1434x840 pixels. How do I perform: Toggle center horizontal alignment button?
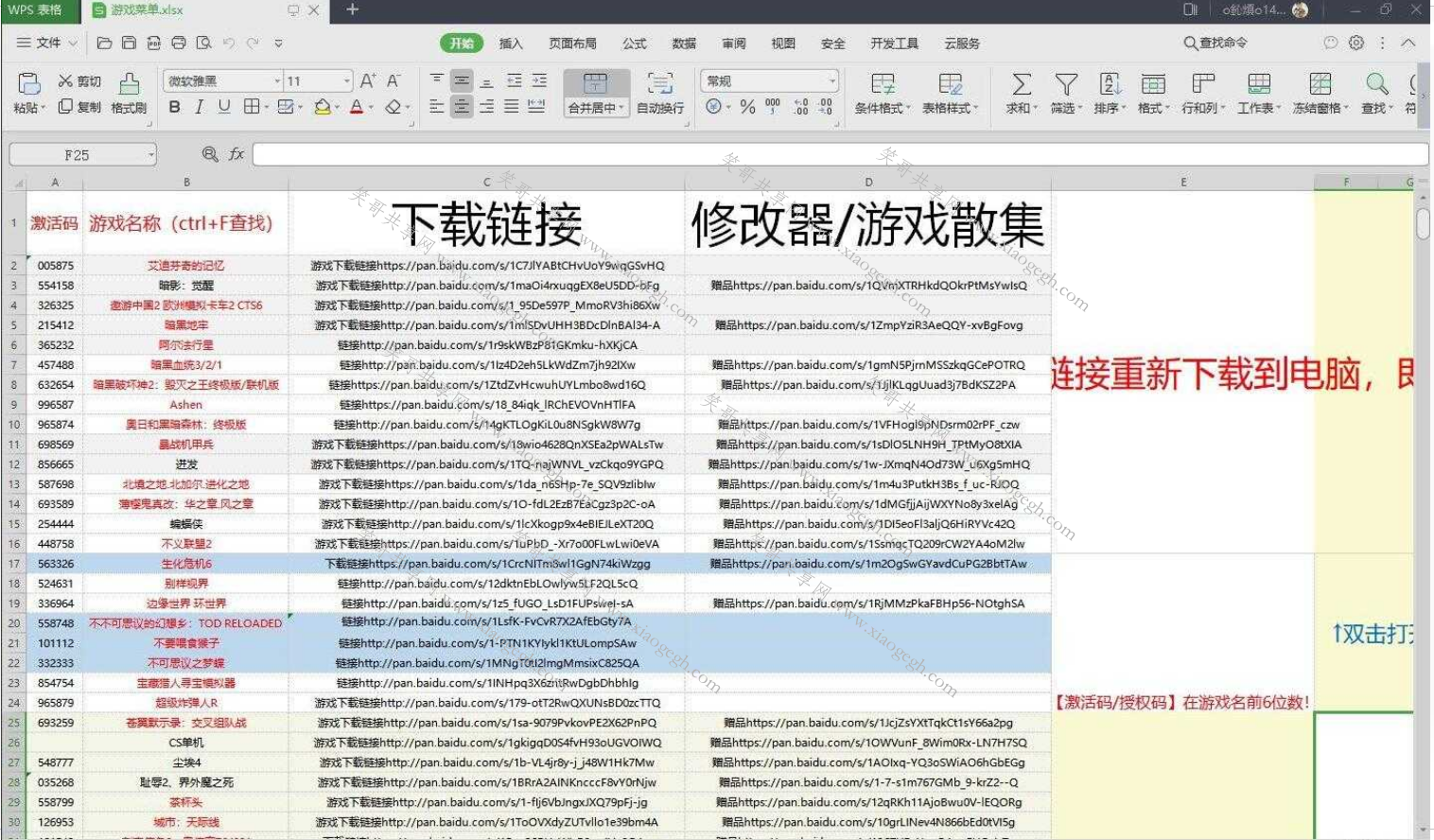(x=462, y=107)
